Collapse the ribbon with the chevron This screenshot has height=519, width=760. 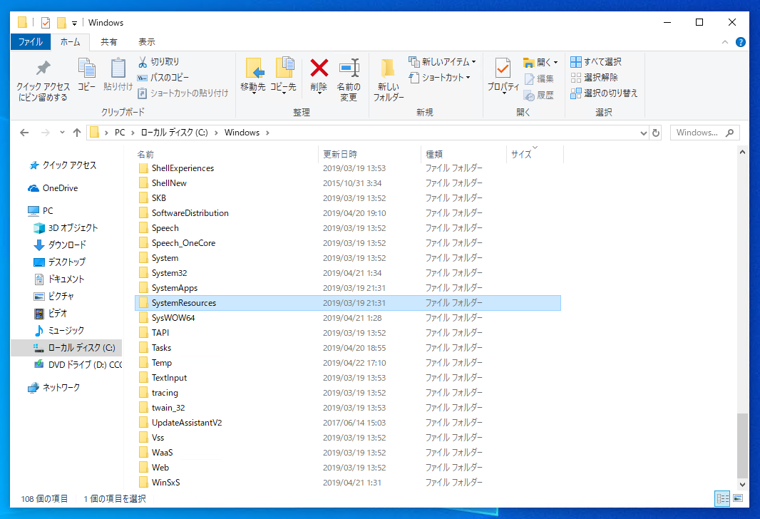point(725,42)
